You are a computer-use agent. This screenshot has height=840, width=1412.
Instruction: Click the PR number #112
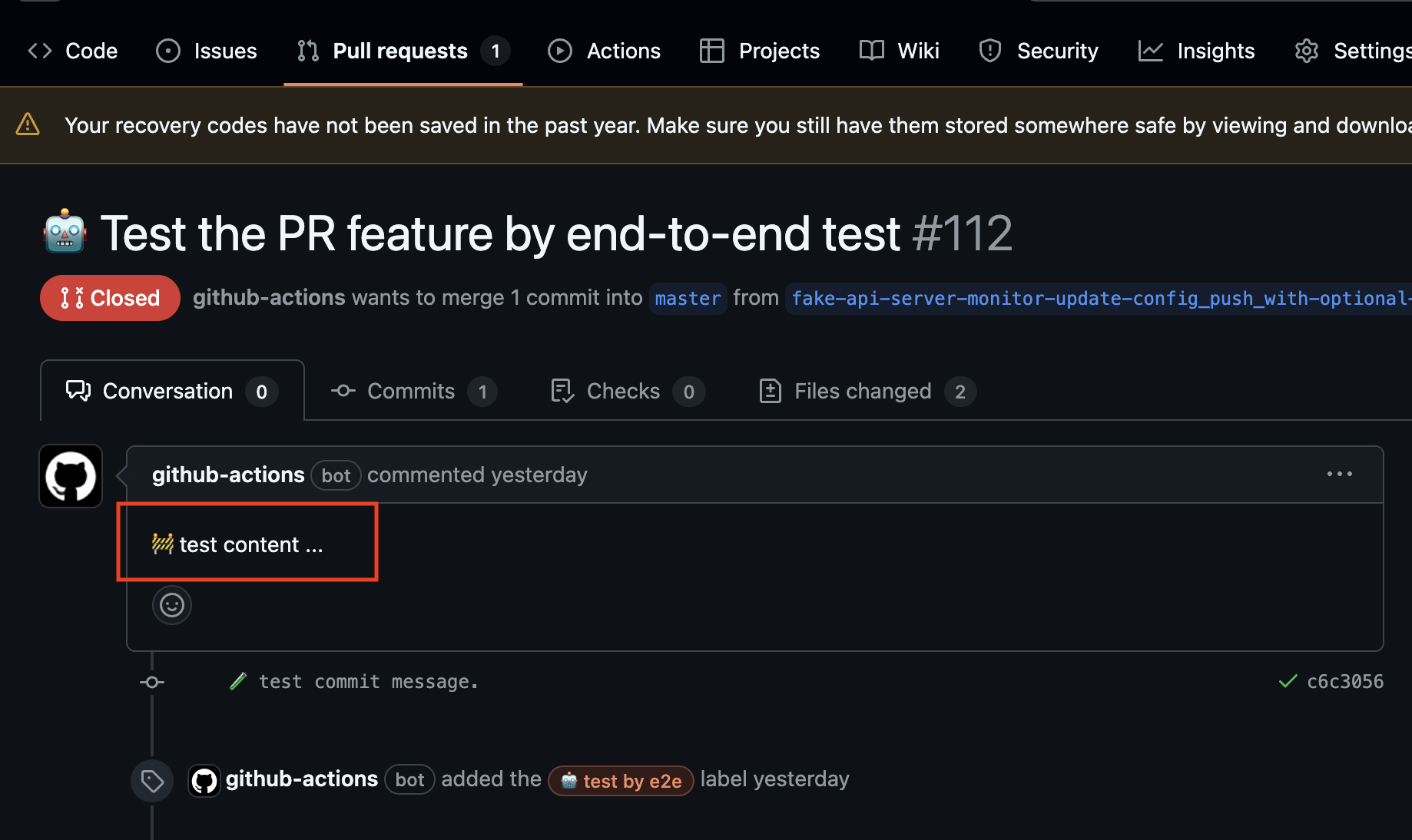point(962,233)
